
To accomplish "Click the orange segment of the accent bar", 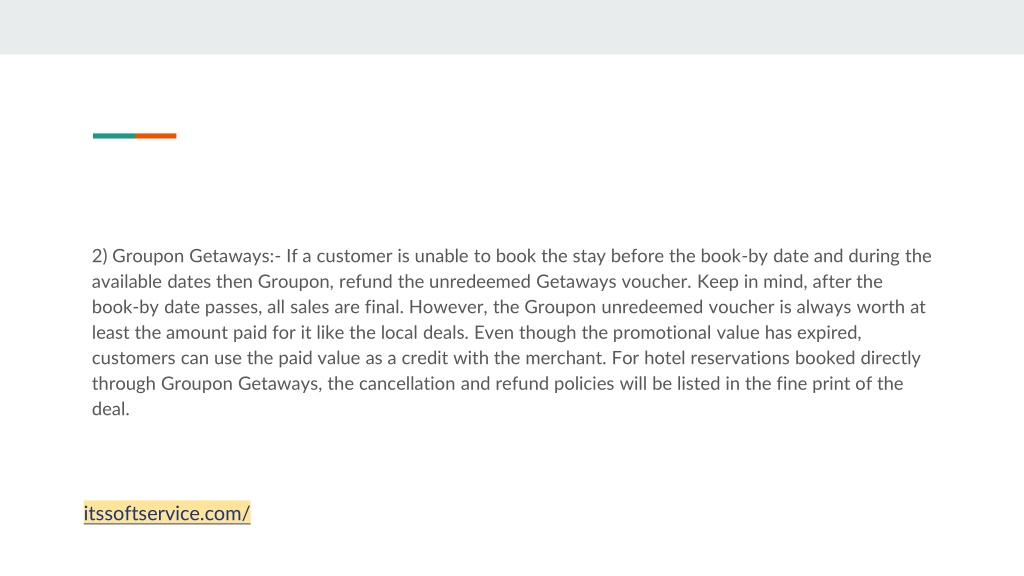I will tap(155, 136).
